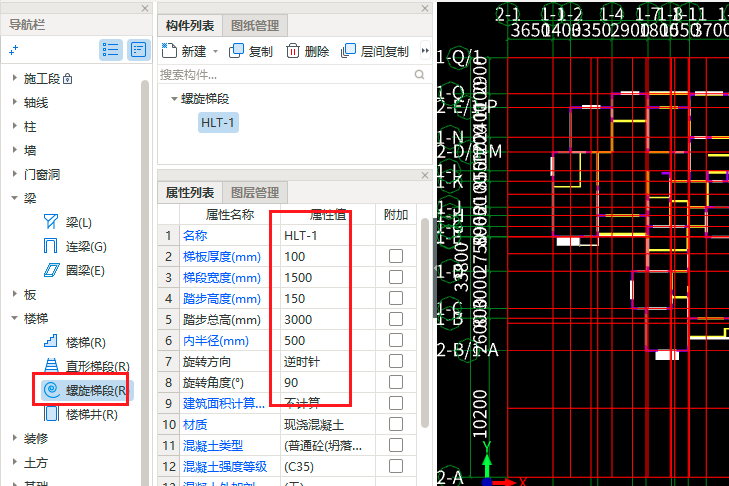The image size is (729, 486).
Task: Tick 附加 checkbox for 旋转方向 row
Action: (x=396, y=361)
